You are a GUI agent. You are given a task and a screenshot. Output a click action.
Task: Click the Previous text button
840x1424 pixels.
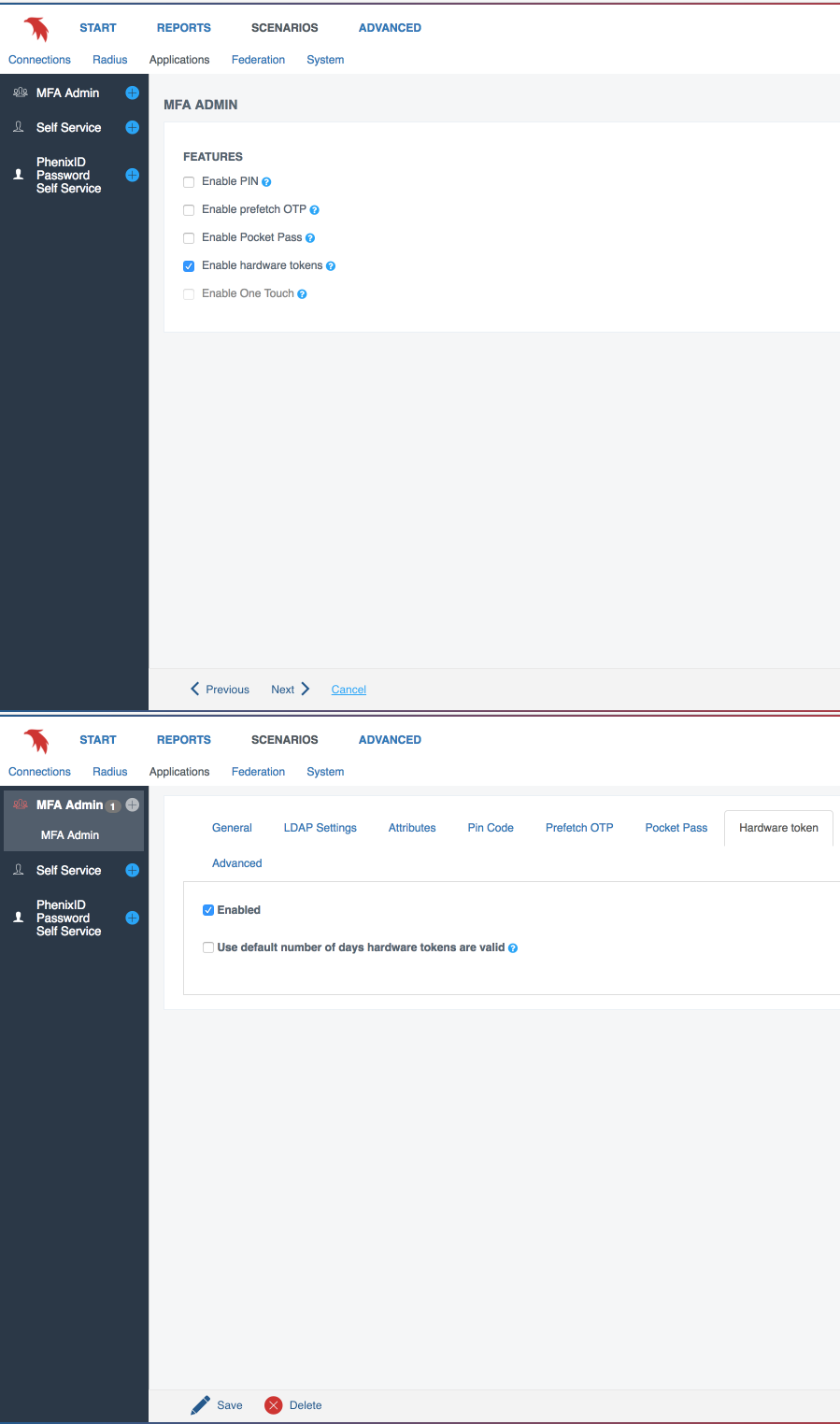228,690
